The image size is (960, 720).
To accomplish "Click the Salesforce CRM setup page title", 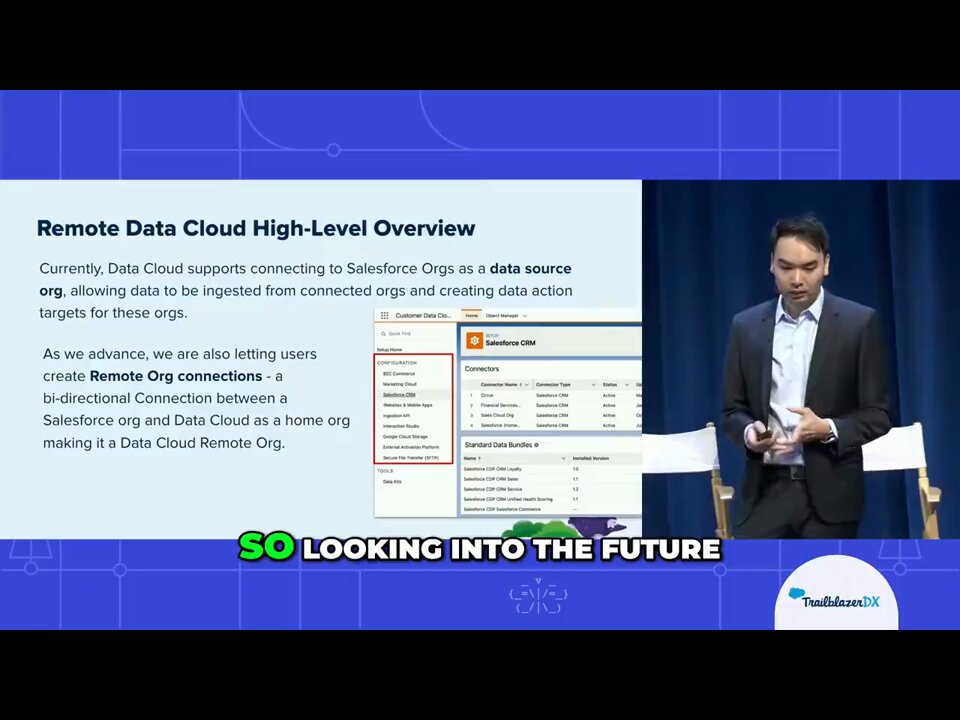I will pos(510,343).
